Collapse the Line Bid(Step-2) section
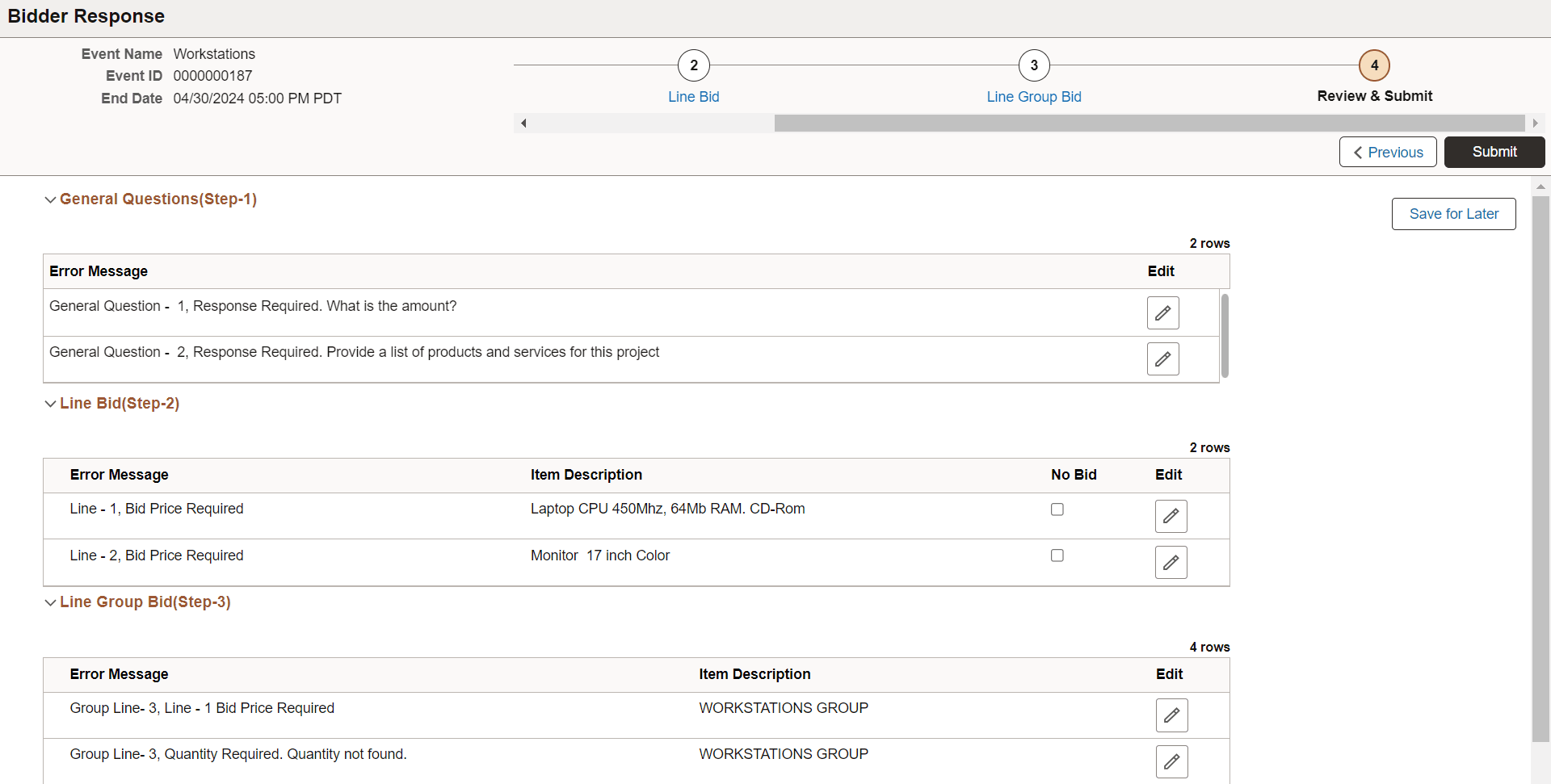The height and width of the screenshot is (784, 1551). pos(50,404)
